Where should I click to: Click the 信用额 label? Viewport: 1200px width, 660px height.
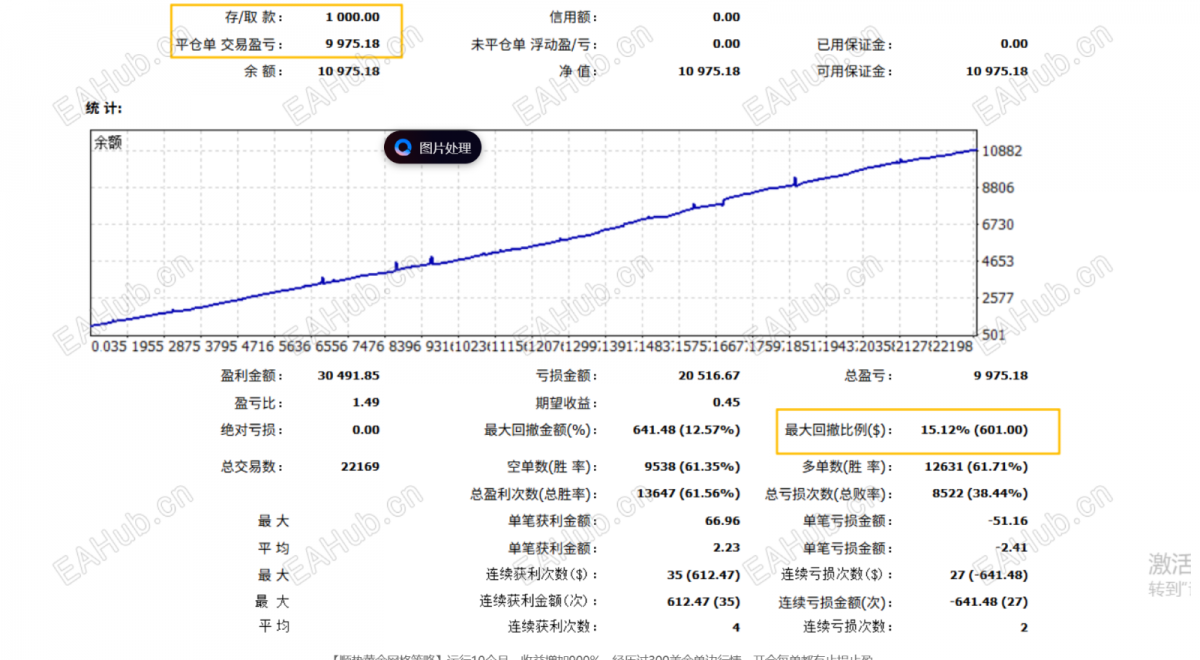point(574,17)
